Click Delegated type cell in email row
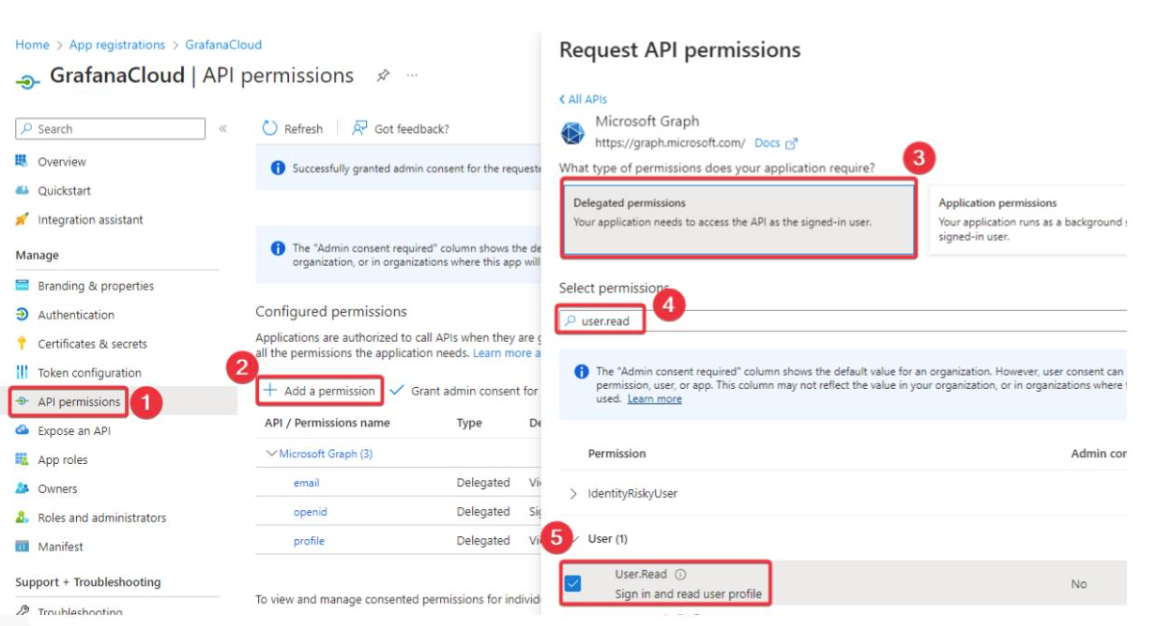 (x=483, y=483)
